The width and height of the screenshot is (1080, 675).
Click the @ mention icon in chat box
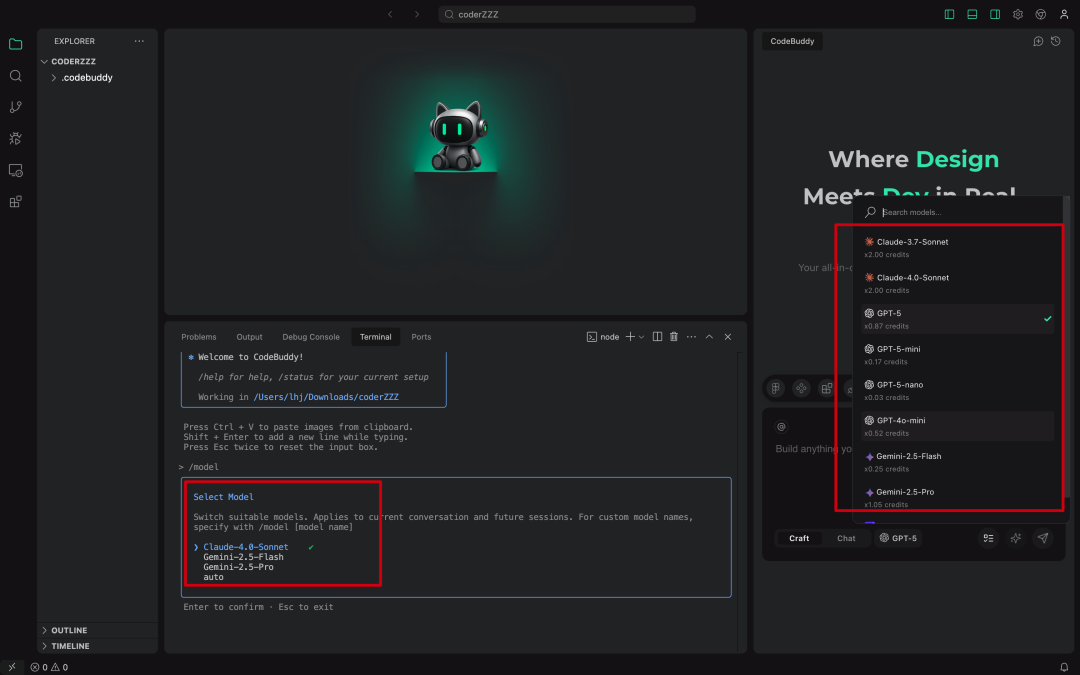coord(782,426)
